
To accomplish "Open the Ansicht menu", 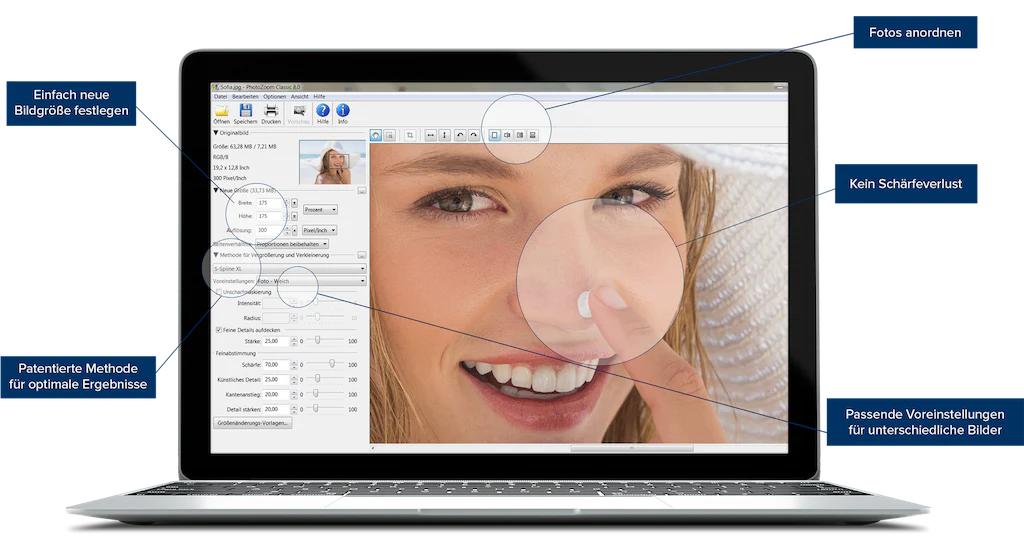I will coord(300,97).
